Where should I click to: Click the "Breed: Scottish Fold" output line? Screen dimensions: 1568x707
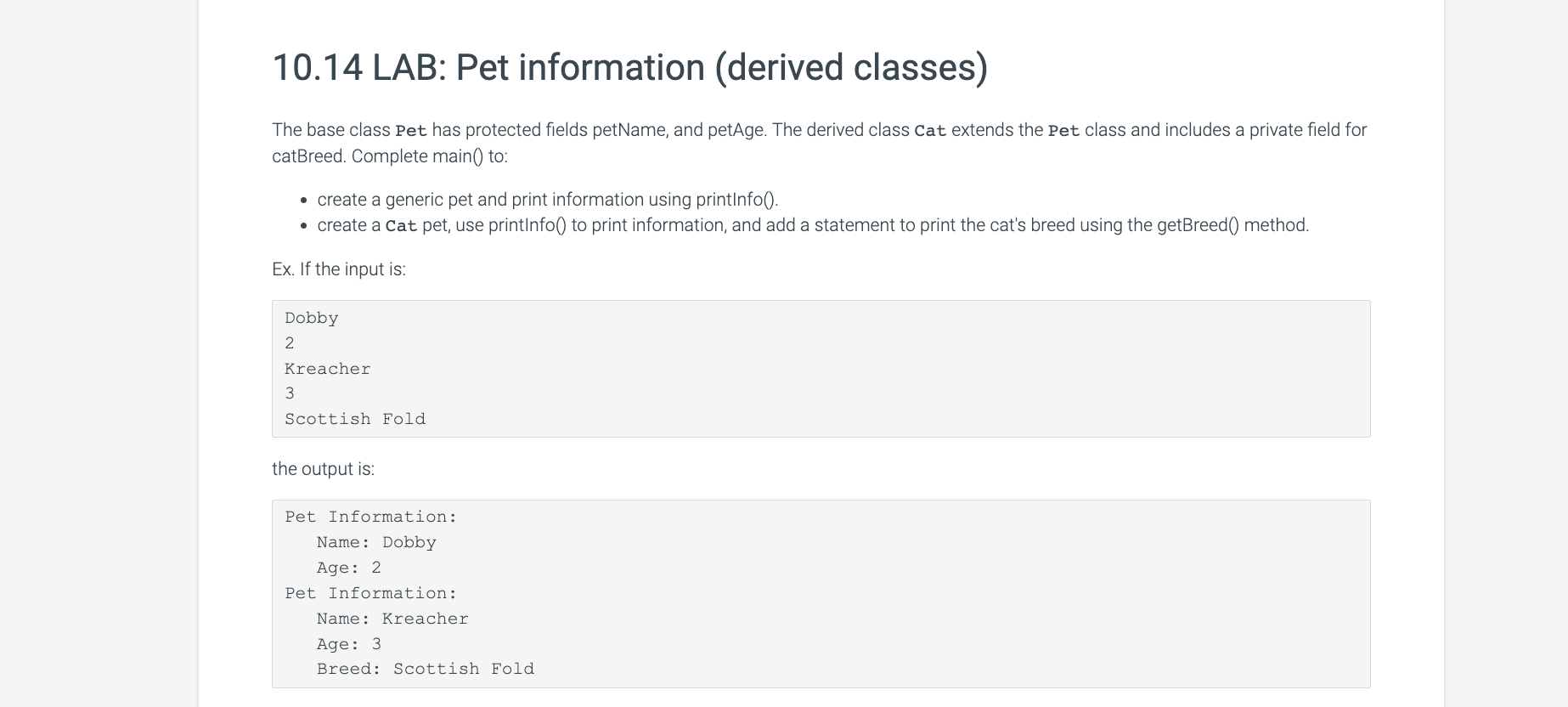pyautogui.click(x=426, y=669)
